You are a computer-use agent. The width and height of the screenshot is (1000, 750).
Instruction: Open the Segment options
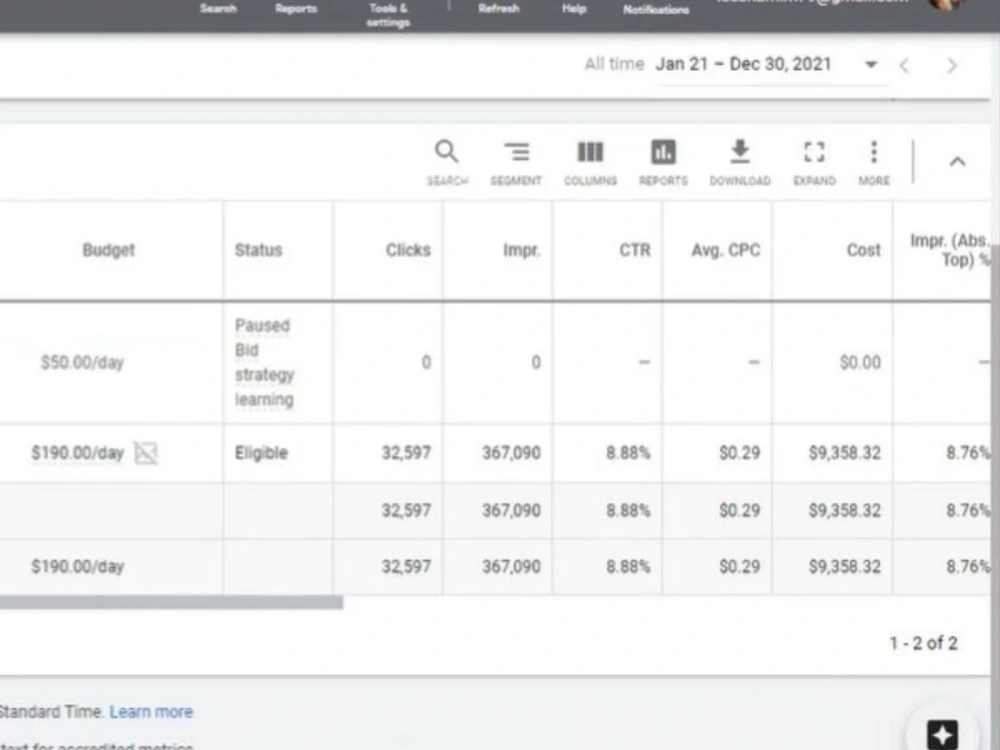[x=516, y=163]
